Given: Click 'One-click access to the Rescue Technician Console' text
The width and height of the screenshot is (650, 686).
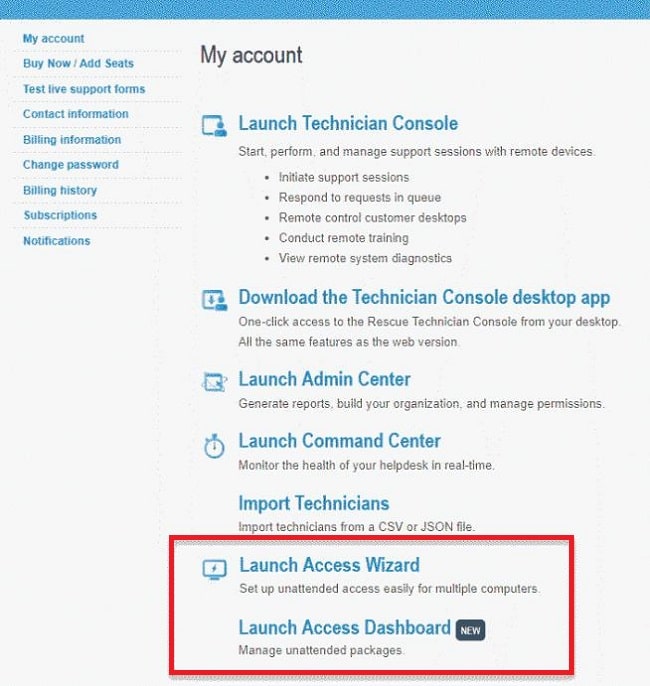Looking at the screenshot, I should click(429, 322).
